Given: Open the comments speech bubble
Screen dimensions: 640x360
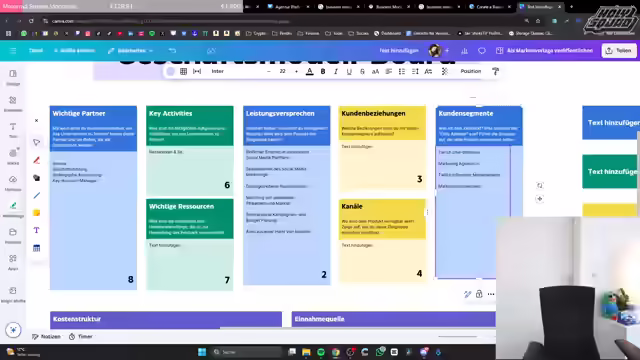Looking at the screenshot, I should pos(482,51).
